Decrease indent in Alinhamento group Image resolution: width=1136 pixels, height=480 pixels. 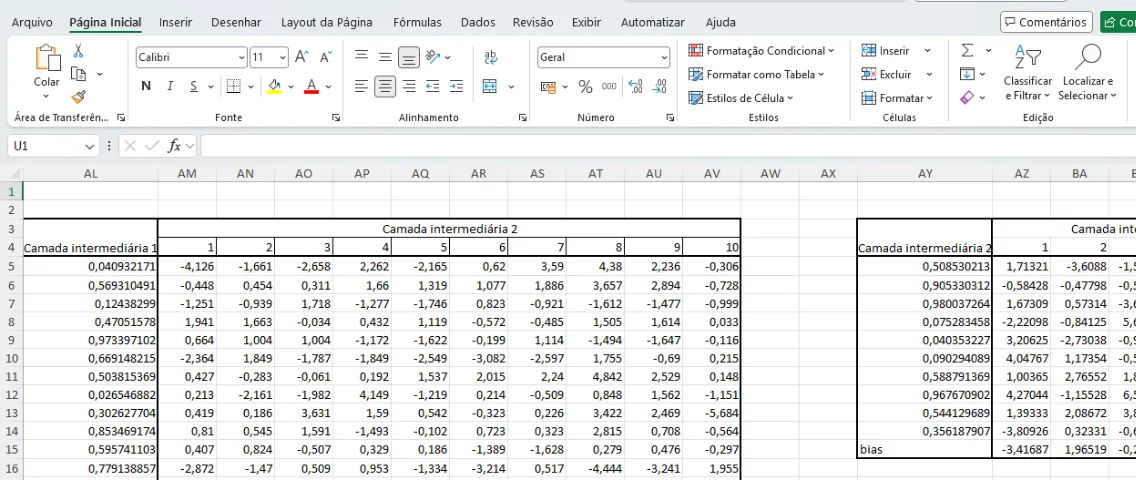pos(433,87)
